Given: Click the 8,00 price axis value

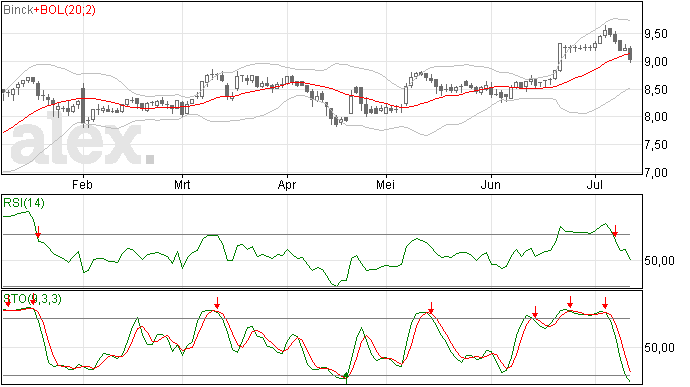Looking at the screenshot, I should click(656, 117).
